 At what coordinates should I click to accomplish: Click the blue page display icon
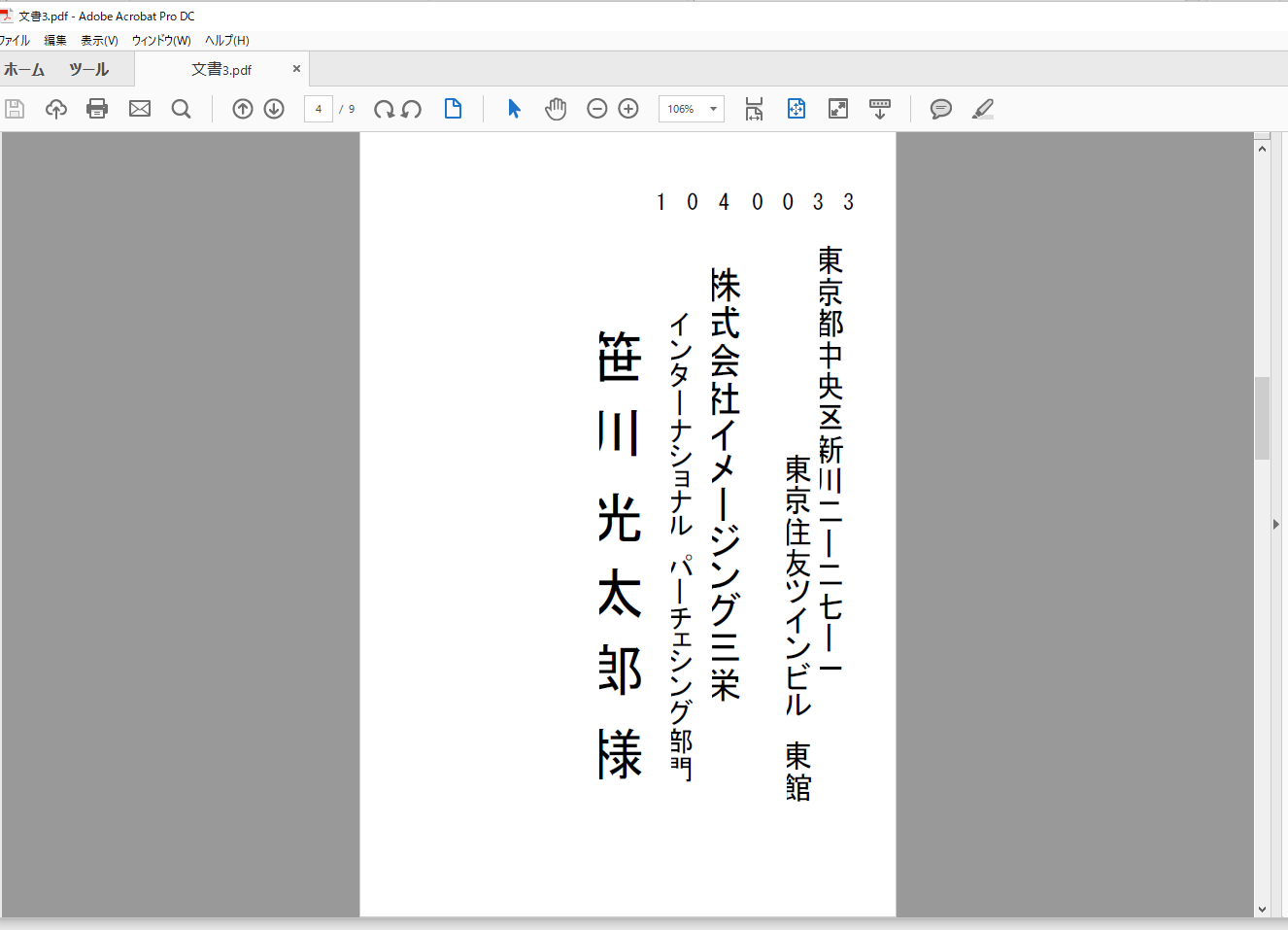453,109
